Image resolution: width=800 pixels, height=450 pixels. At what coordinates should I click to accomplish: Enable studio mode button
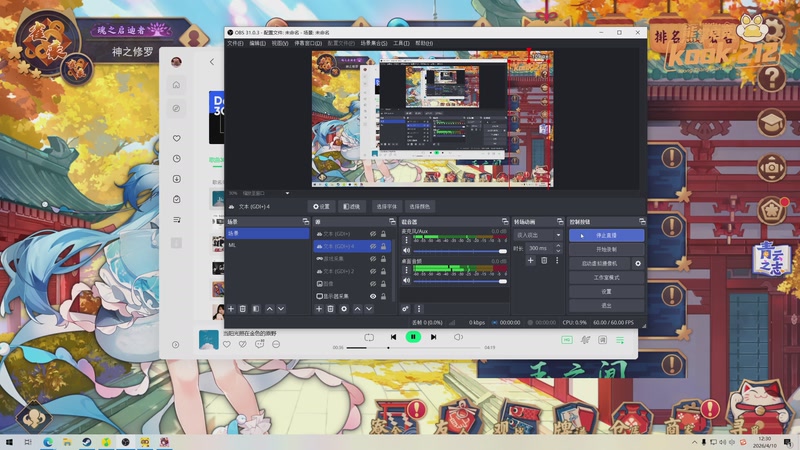[x=606, y=278]
